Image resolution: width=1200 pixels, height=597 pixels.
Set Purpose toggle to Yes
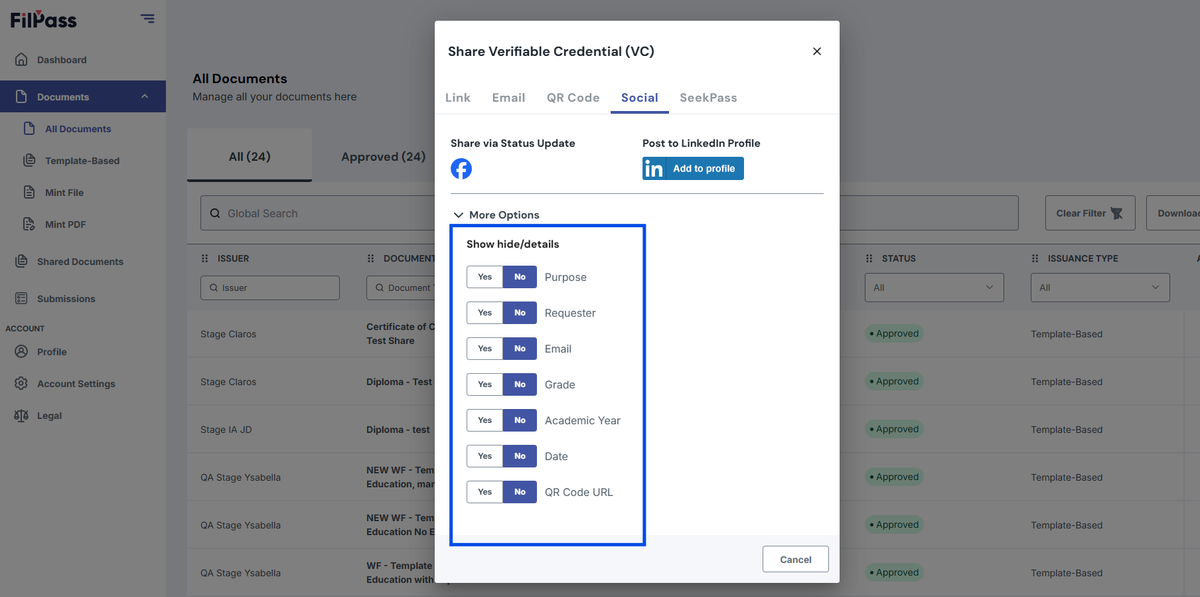pyautogui.click(x=485, y=277)
